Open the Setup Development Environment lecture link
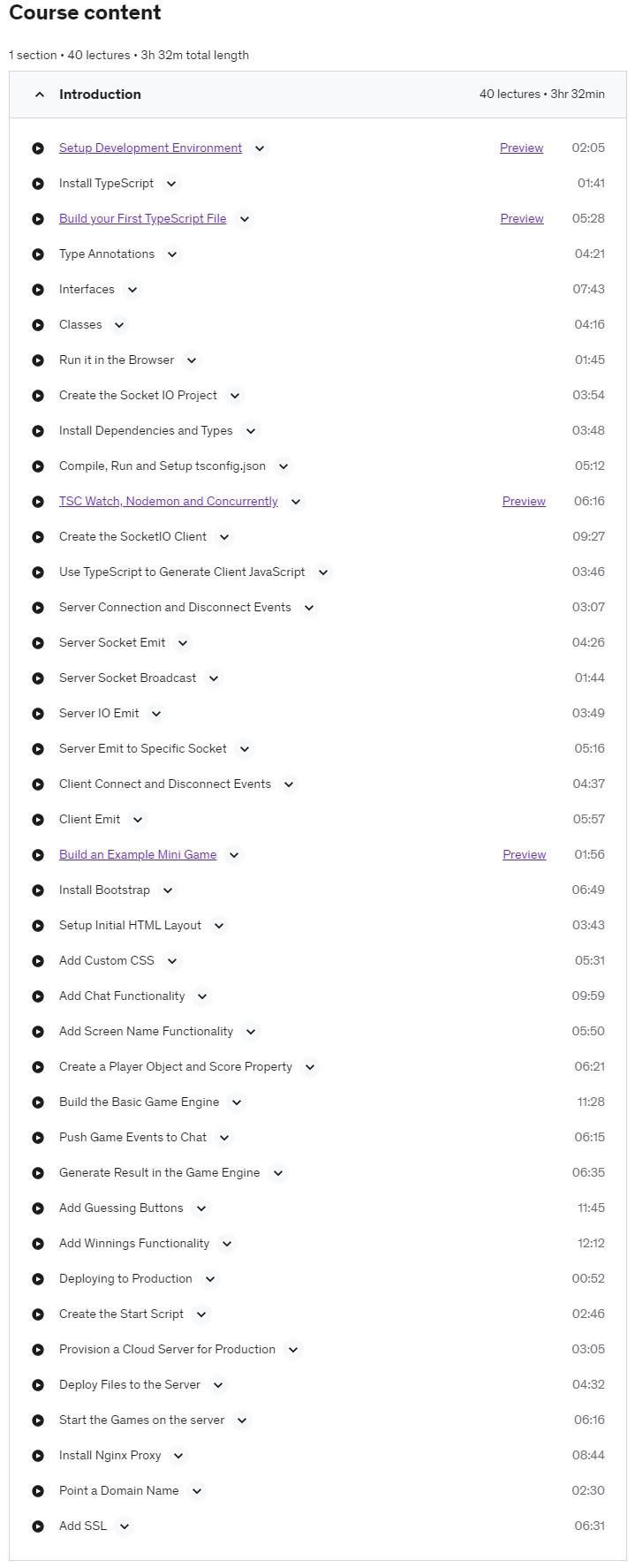635x1568 pixels. (x=150, y=148)
